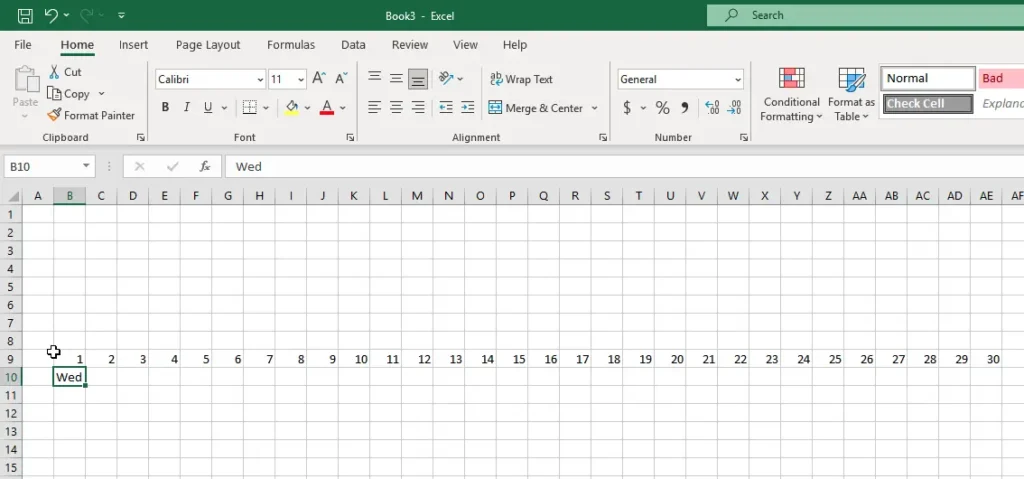Open the Page Layout tab
Image resolution: width=1024 pixels, height=479 pixels.
click(208, 45)
